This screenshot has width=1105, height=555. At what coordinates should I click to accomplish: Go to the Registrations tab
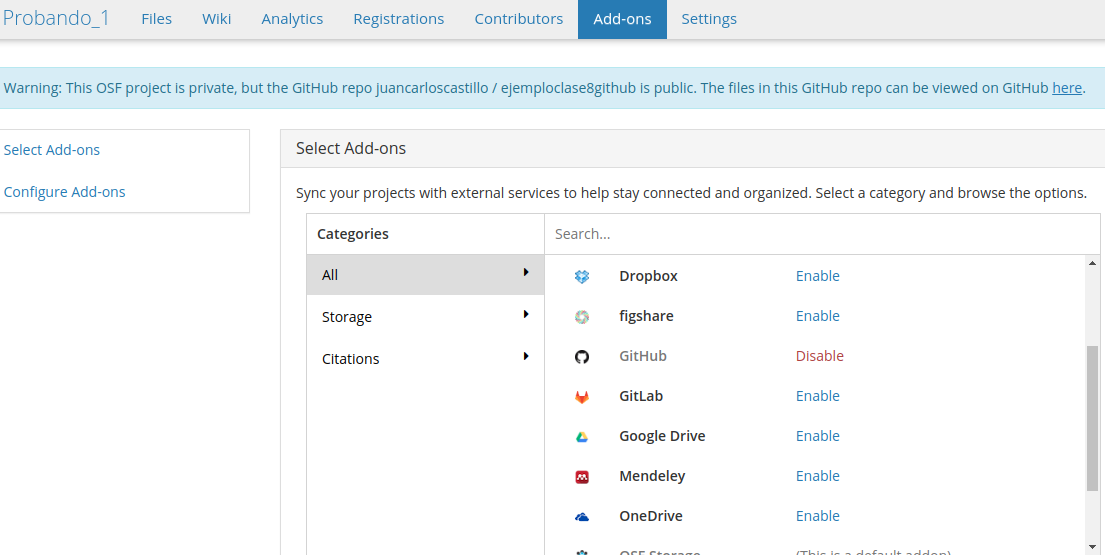click(x=399, y=19)
